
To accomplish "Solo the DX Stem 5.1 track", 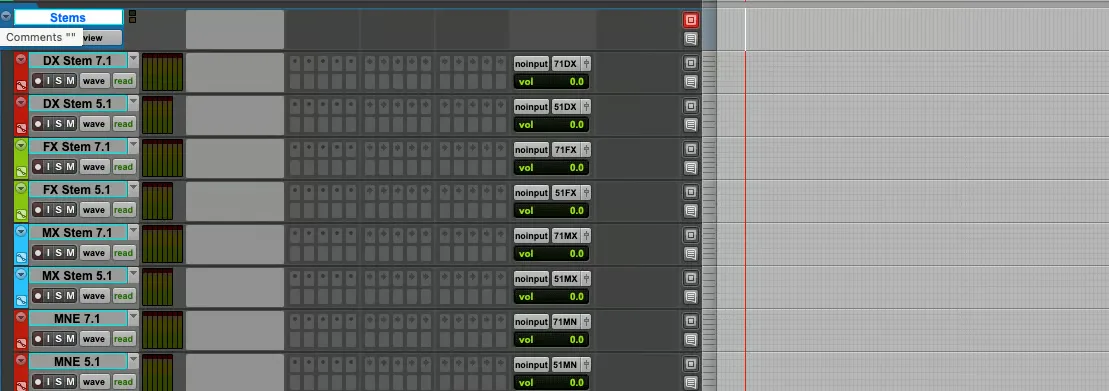I will [x=59, y=124].
